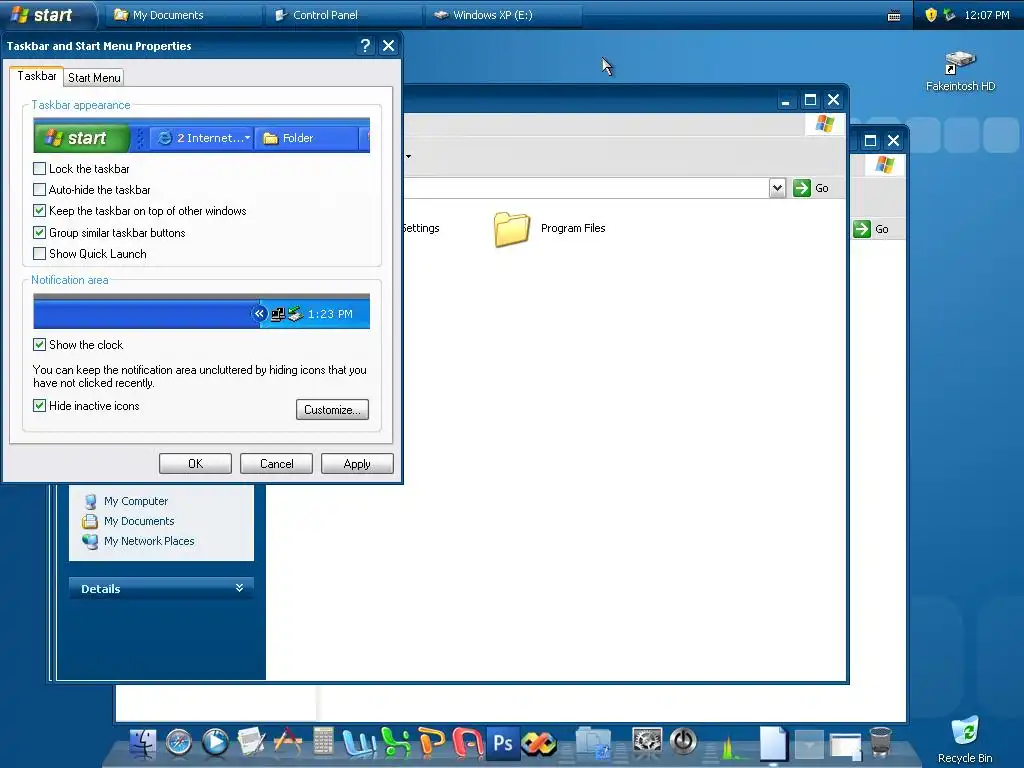This screenshot has height=768, width=1024.
Task: Open Finder from the dock
Action: coord(142,743)
